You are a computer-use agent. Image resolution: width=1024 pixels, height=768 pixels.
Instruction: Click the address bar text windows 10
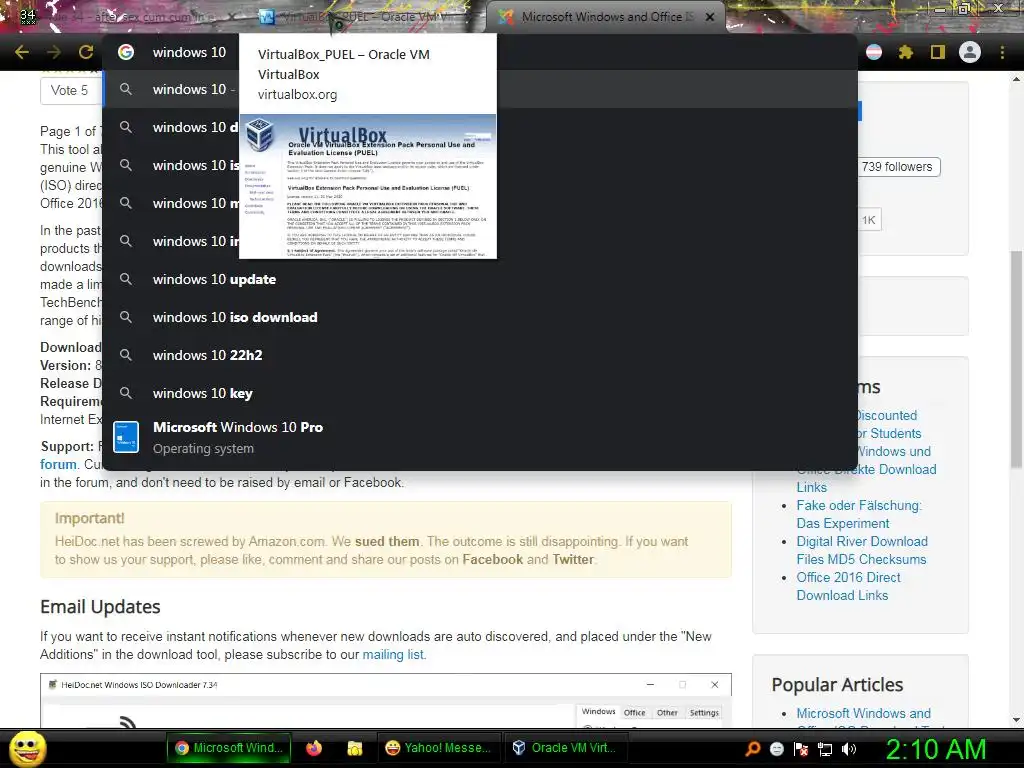point(189,52)
